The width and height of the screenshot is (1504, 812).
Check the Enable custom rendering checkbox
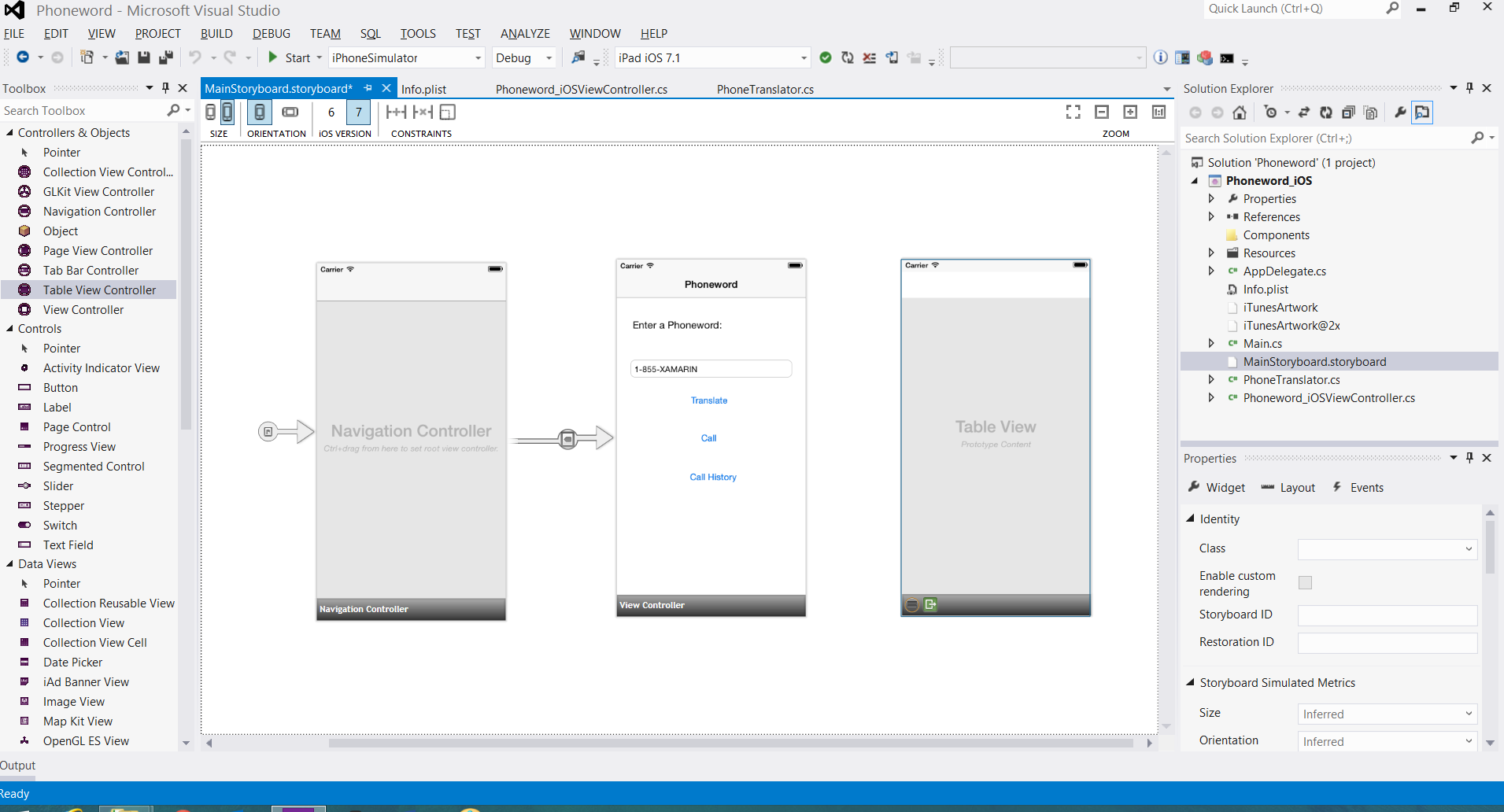(x=1305, y=583)
